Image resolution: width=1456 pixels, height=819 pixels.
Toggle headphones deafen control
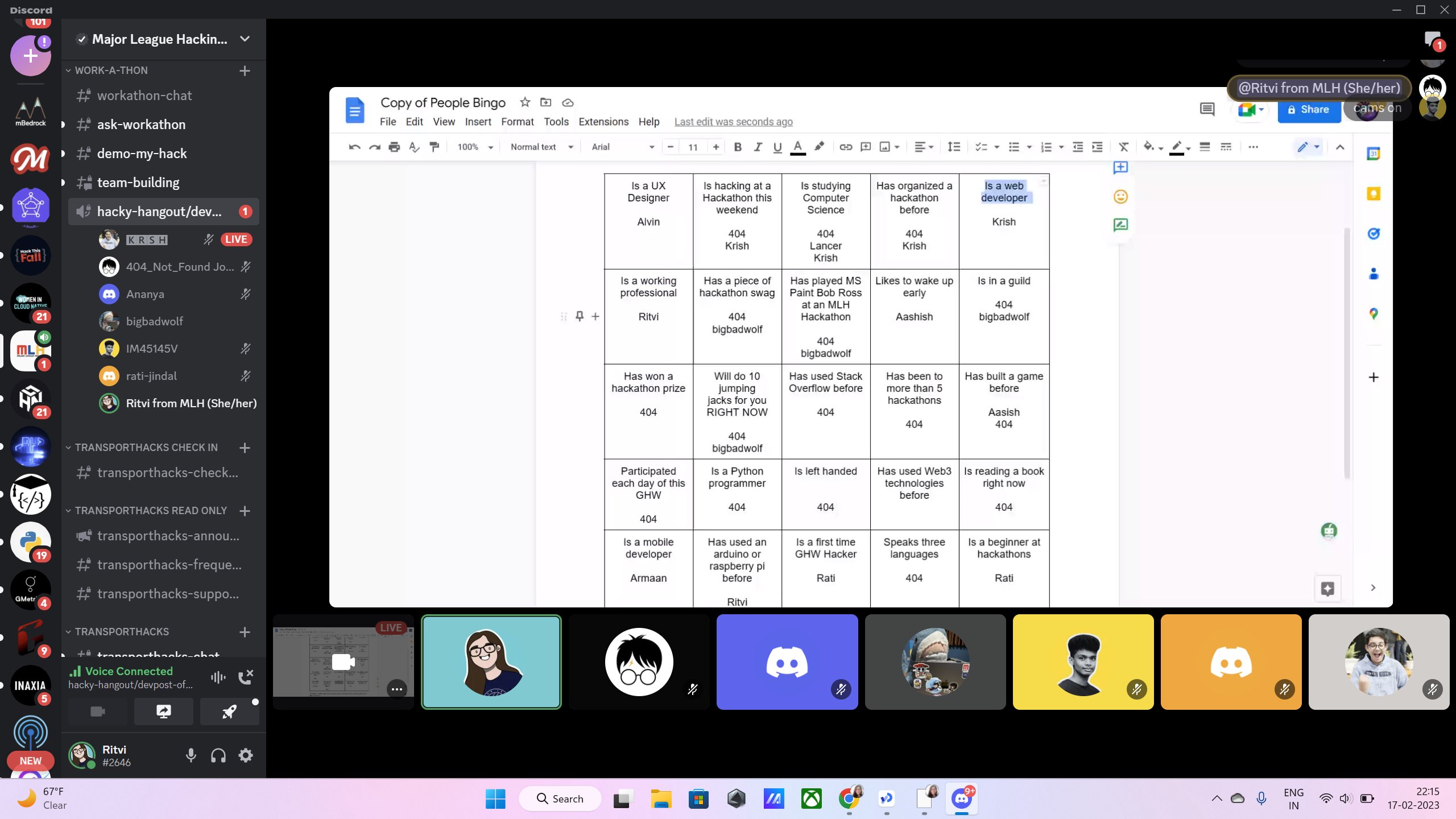pyautogui.click(x=218, y=755)
